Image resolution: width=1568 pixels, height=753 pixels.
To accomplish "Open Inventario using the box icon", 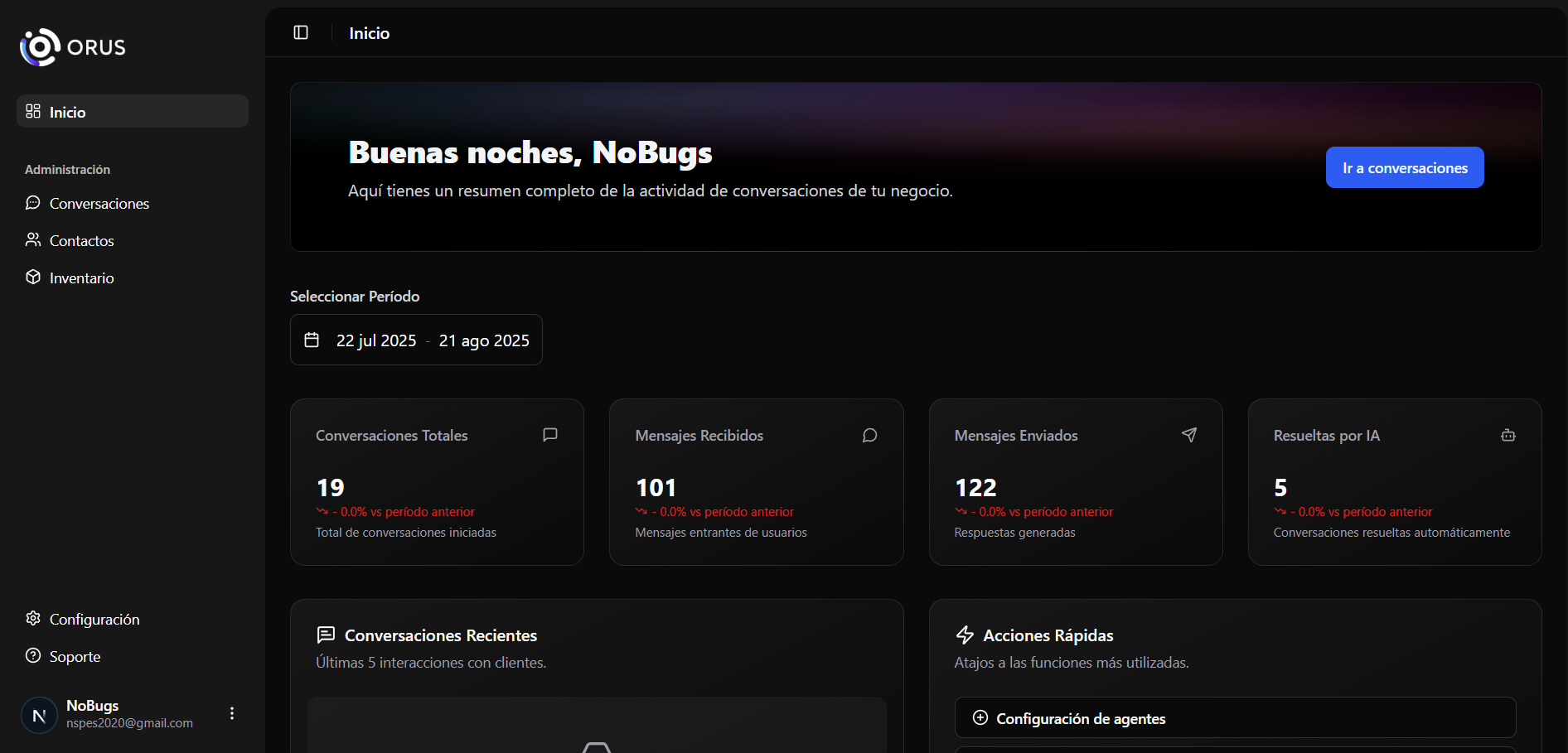I will pos(33,278).
